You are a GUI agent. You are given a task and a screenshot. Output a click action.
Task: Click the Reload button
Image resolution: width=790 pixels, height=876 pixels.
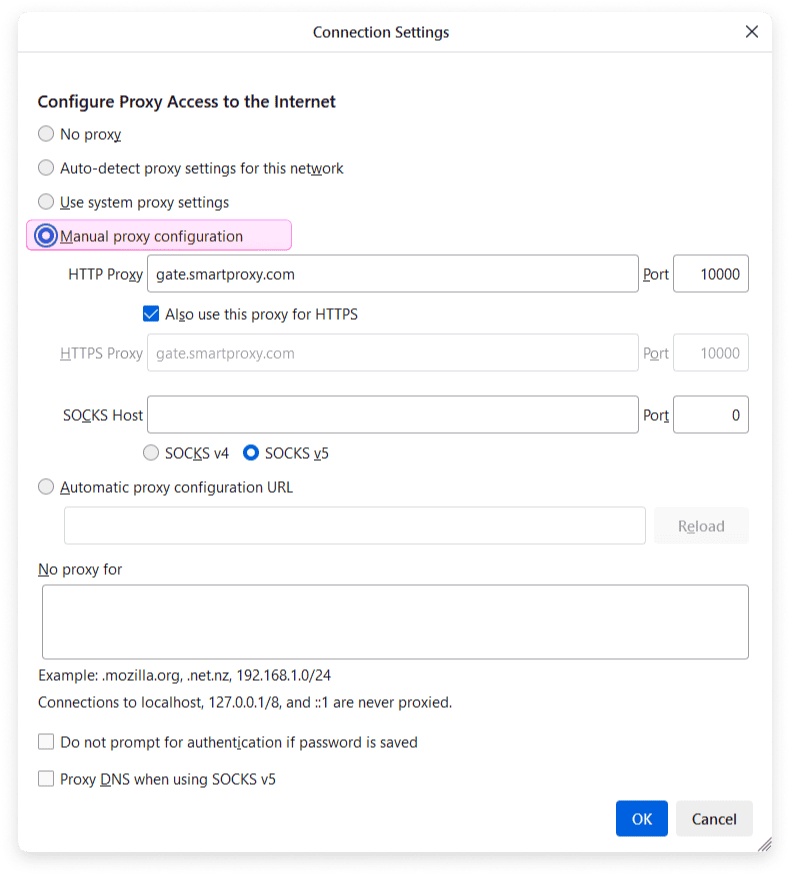coord(701,525)
